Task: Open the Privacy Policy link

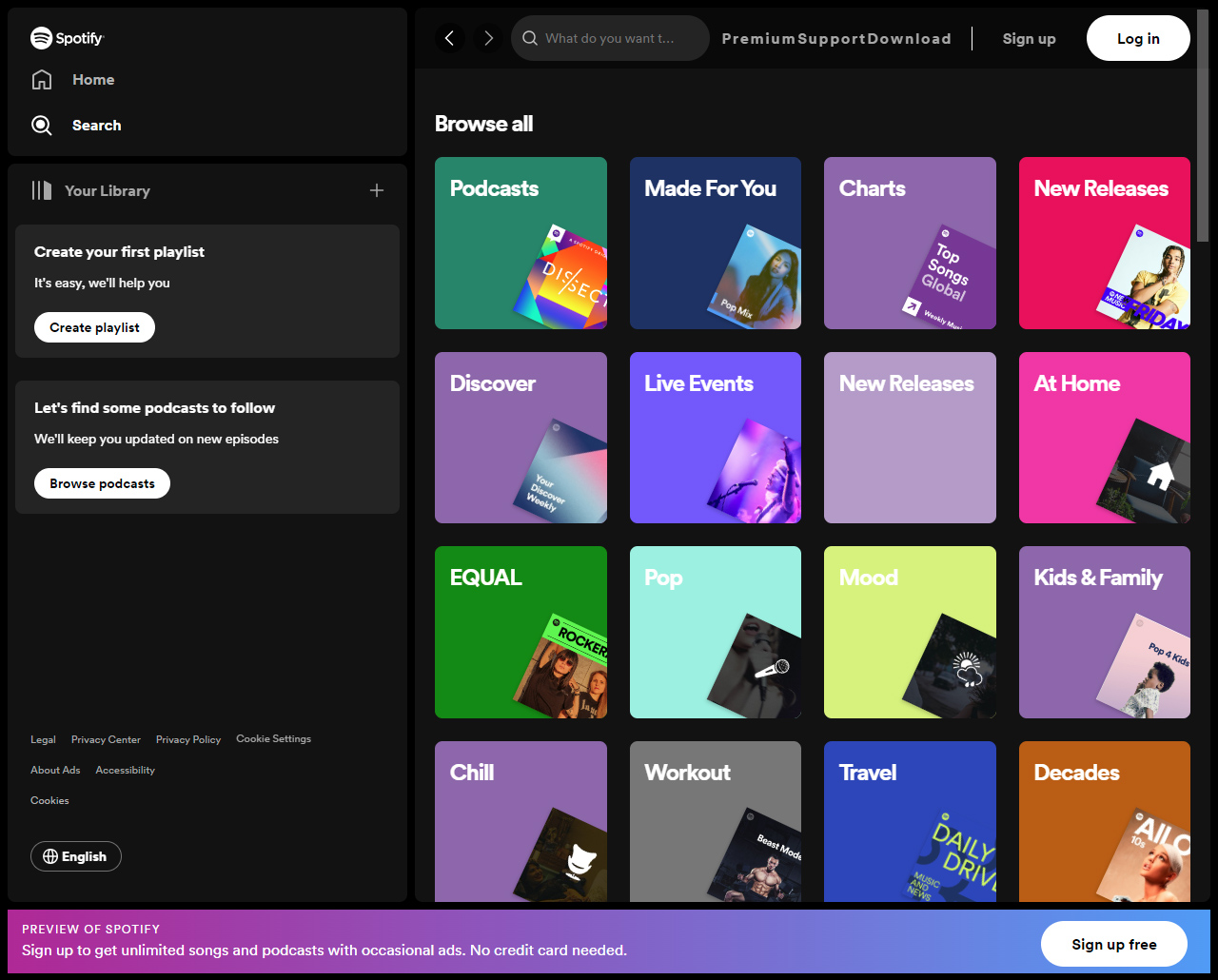Action: click(188, 739)
